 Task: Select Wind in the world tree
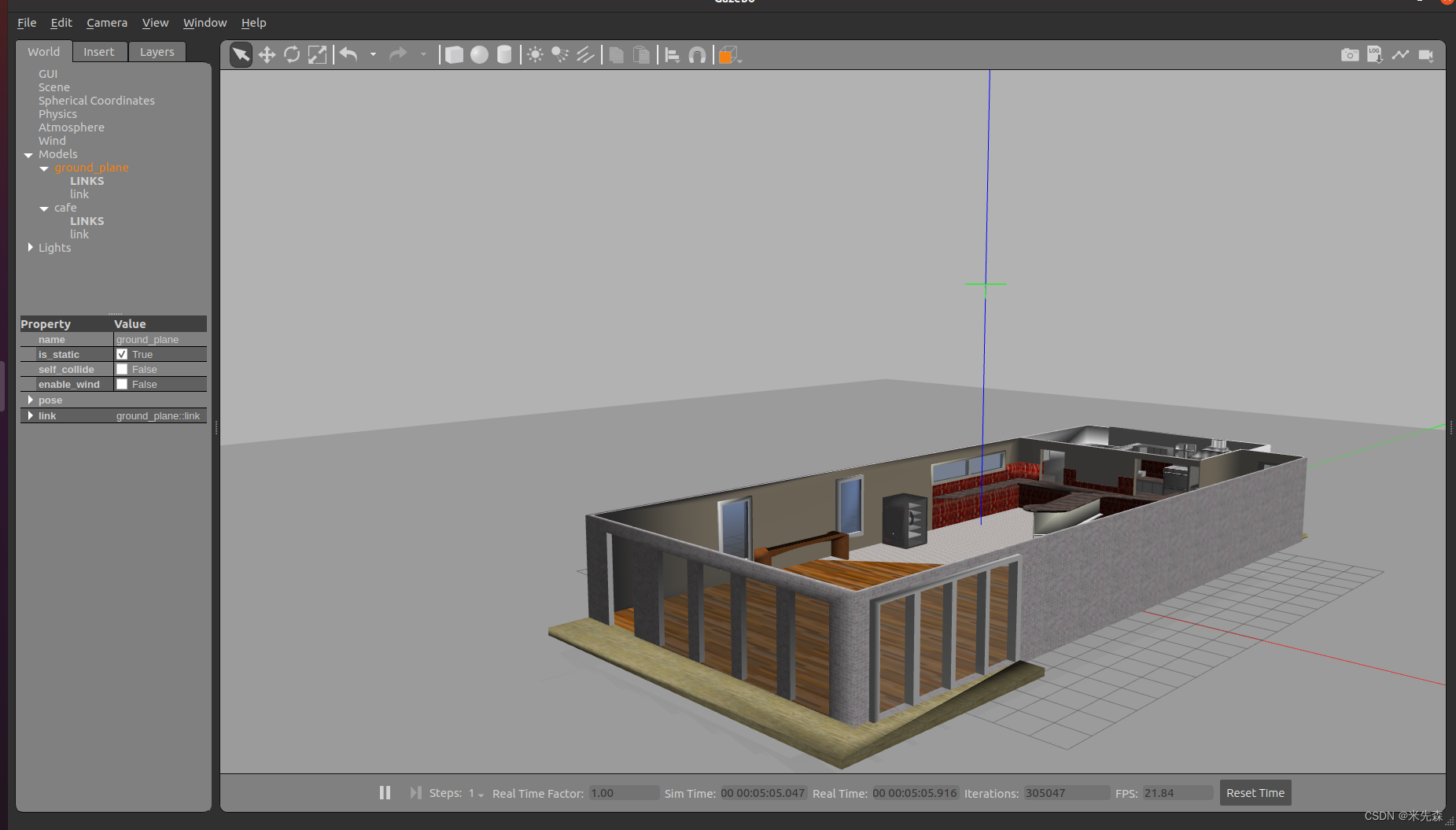point(52,141)
